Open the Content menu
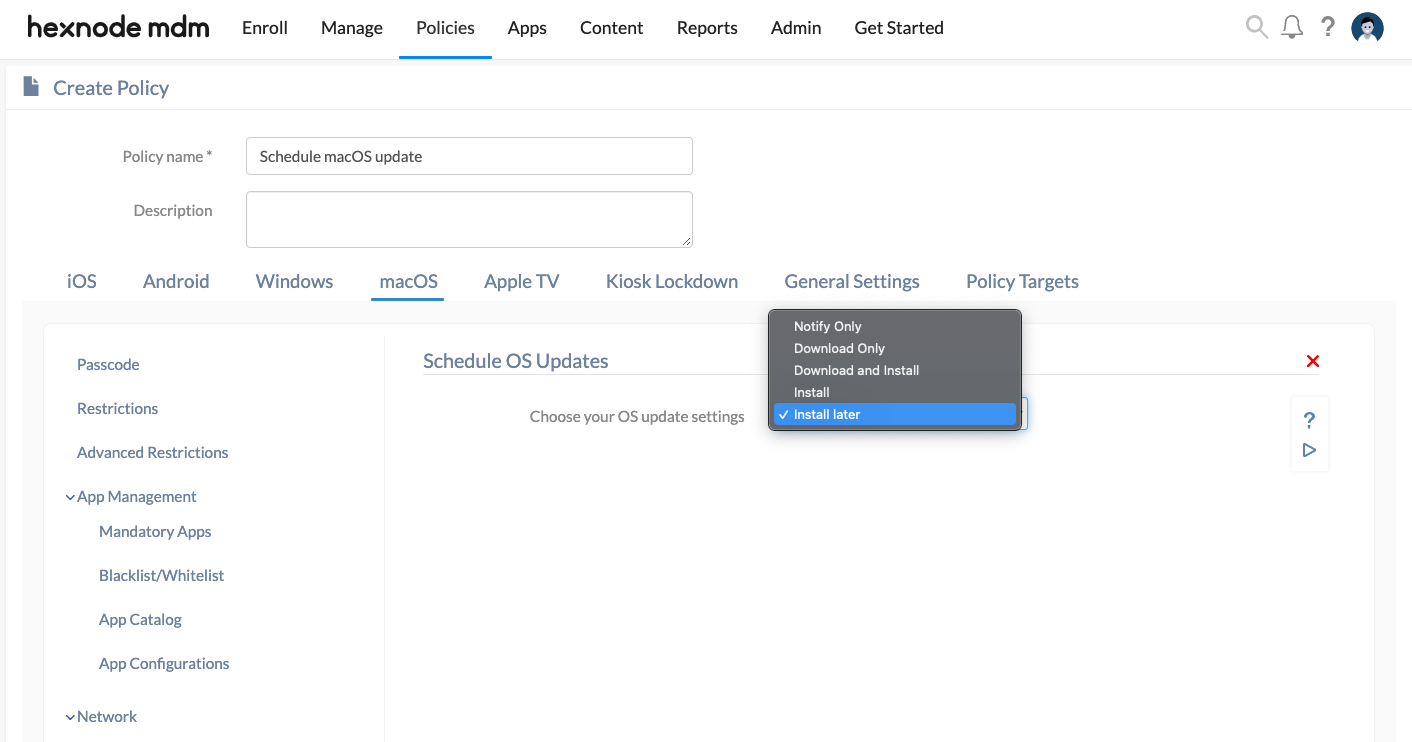The height and width of the screenshot is (742, 1412). pos(612,28)
